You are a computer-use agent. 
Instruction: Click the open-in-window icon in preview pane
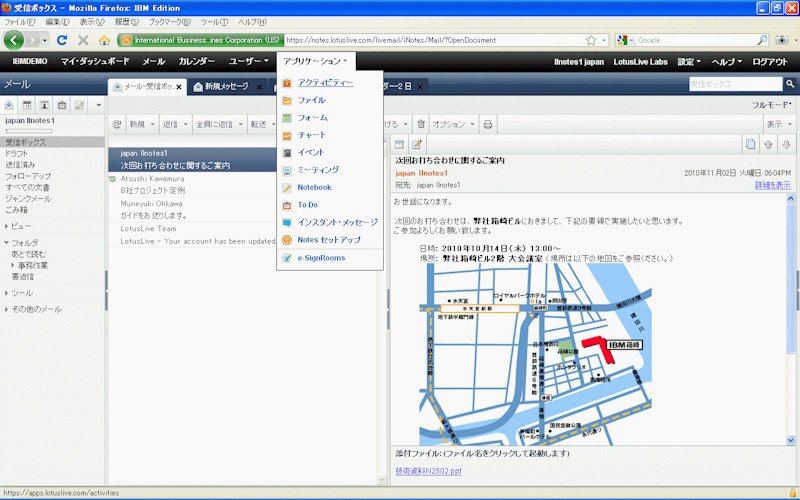399,144
